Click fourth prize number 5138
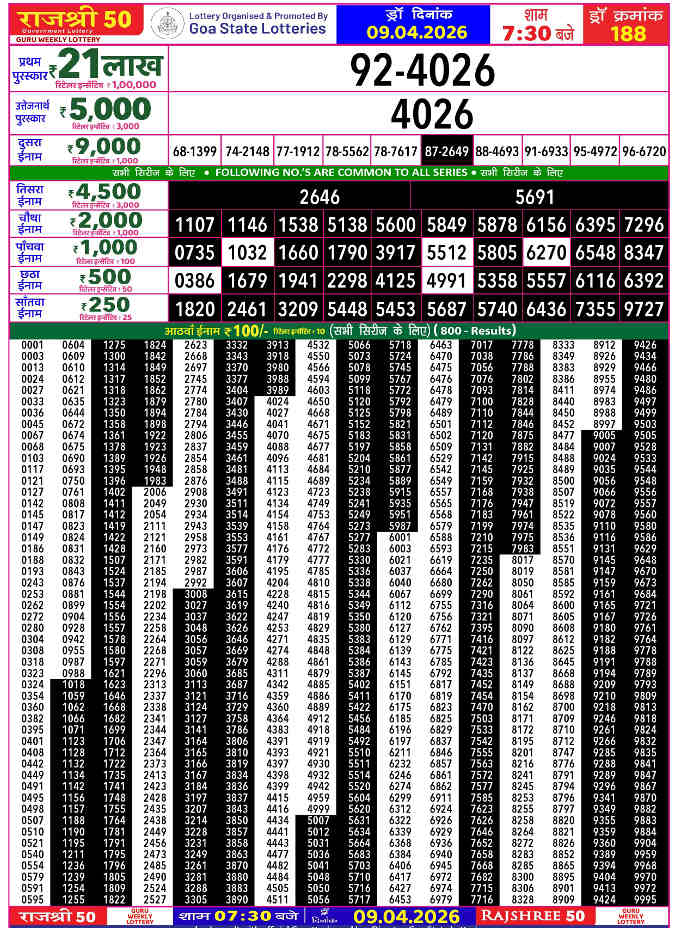This screenshot has width=675, height=928. pos(348,225)
